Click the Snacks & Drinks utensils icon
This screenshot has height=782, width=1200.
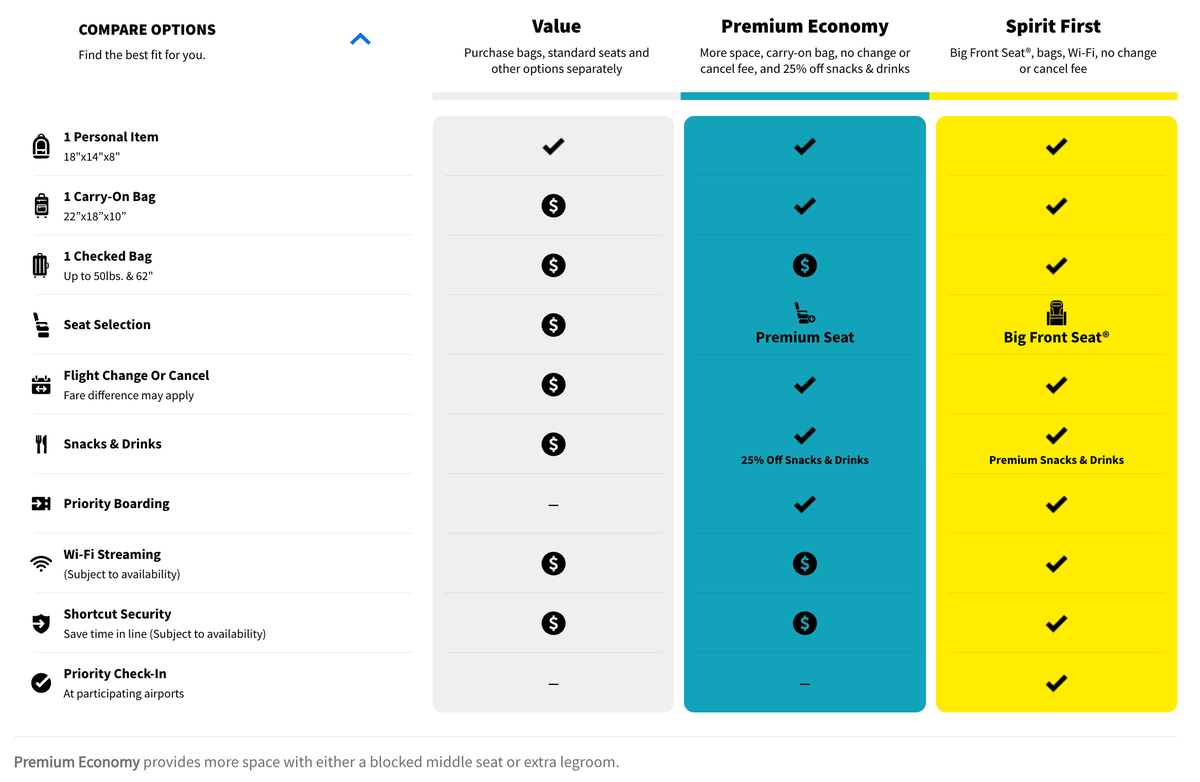(41, 444)
